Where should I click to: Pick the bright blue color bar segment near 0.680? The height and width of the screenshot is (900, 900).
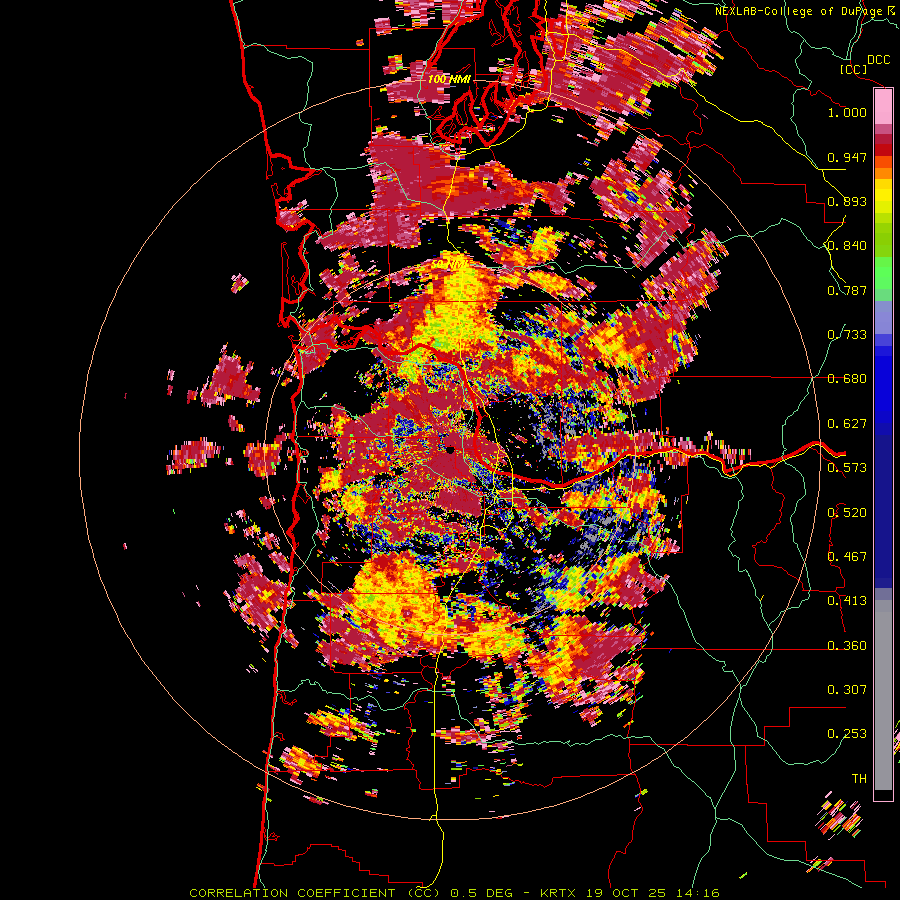pos(883,385)
